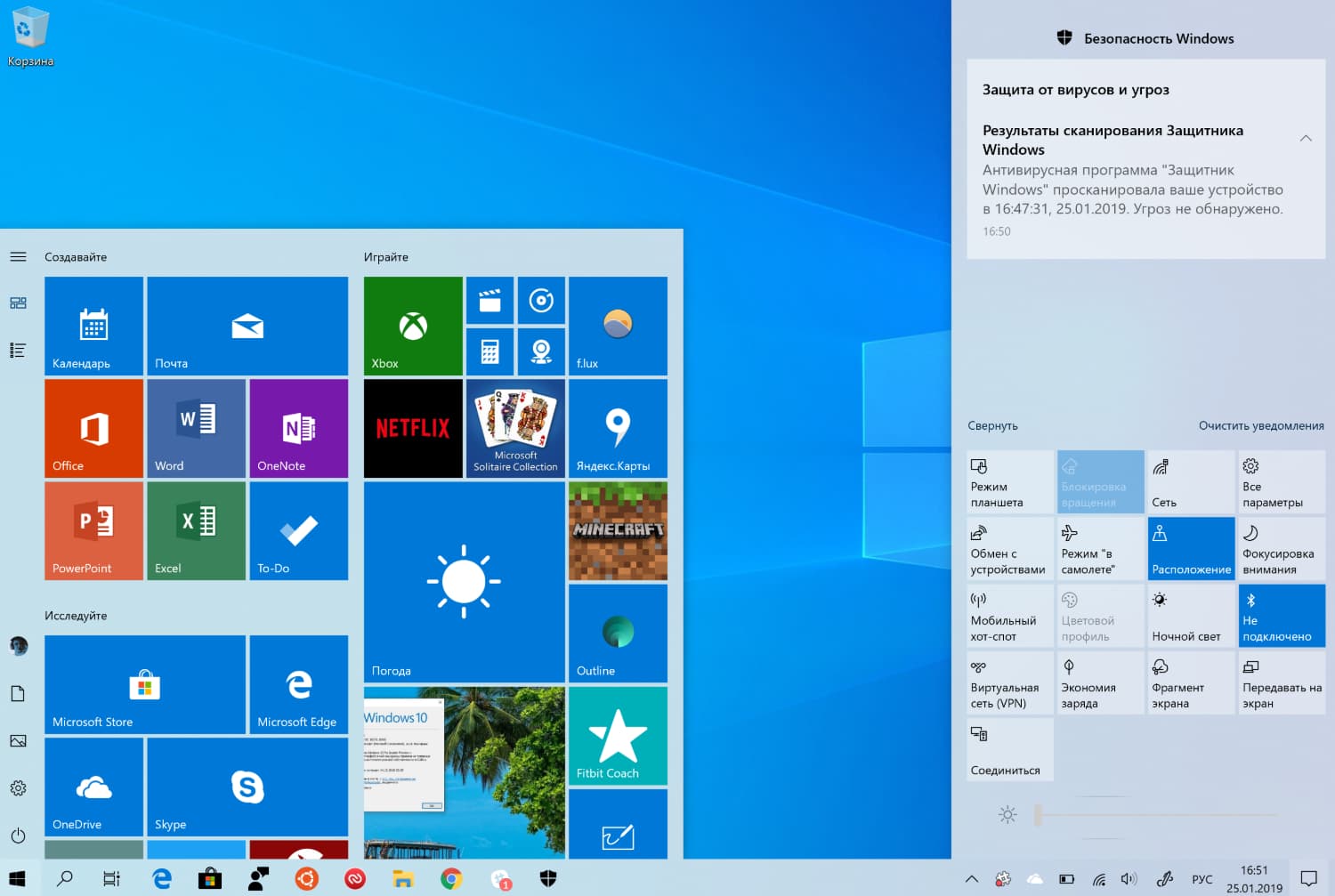
Task: Click the Start button
Action: tap(18, 879)
